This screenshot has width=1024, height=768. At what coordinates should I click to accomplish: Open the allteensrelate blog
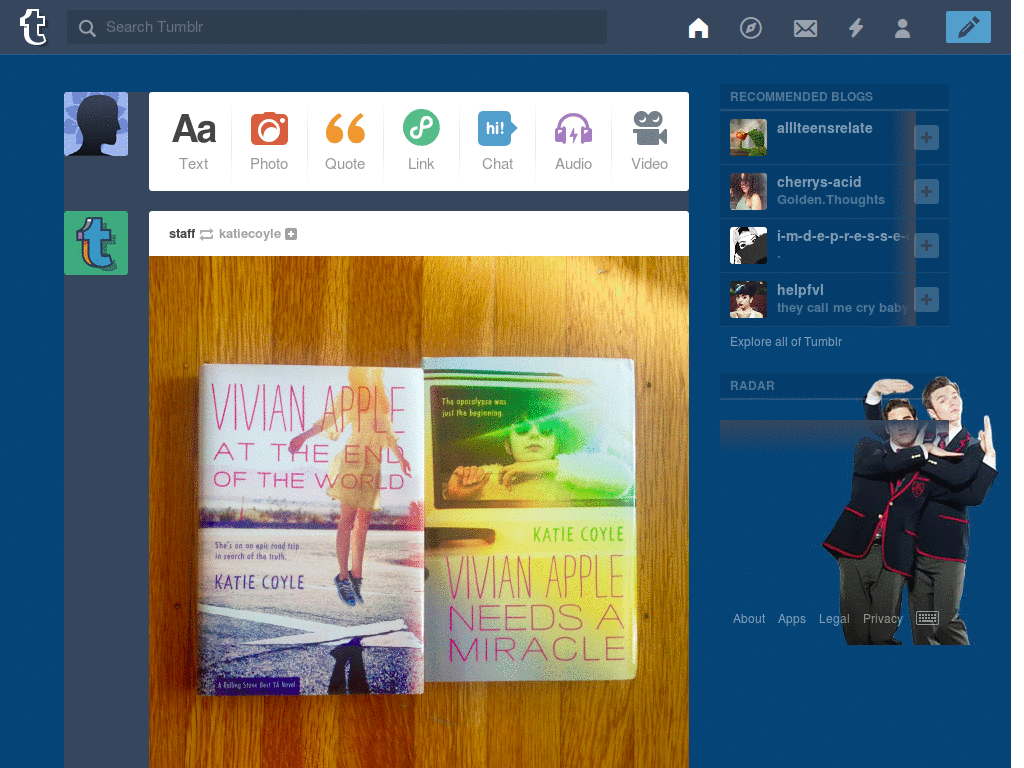824,128
